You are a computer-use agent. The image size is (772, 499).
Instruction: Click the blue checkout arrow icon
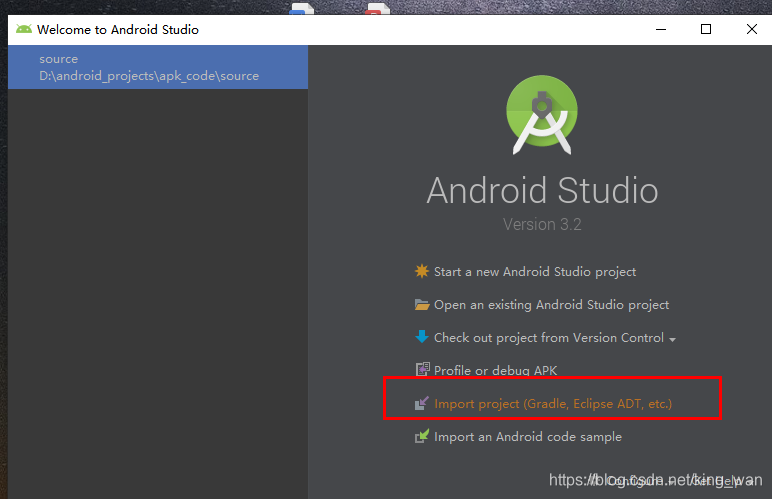pos(421,337)
